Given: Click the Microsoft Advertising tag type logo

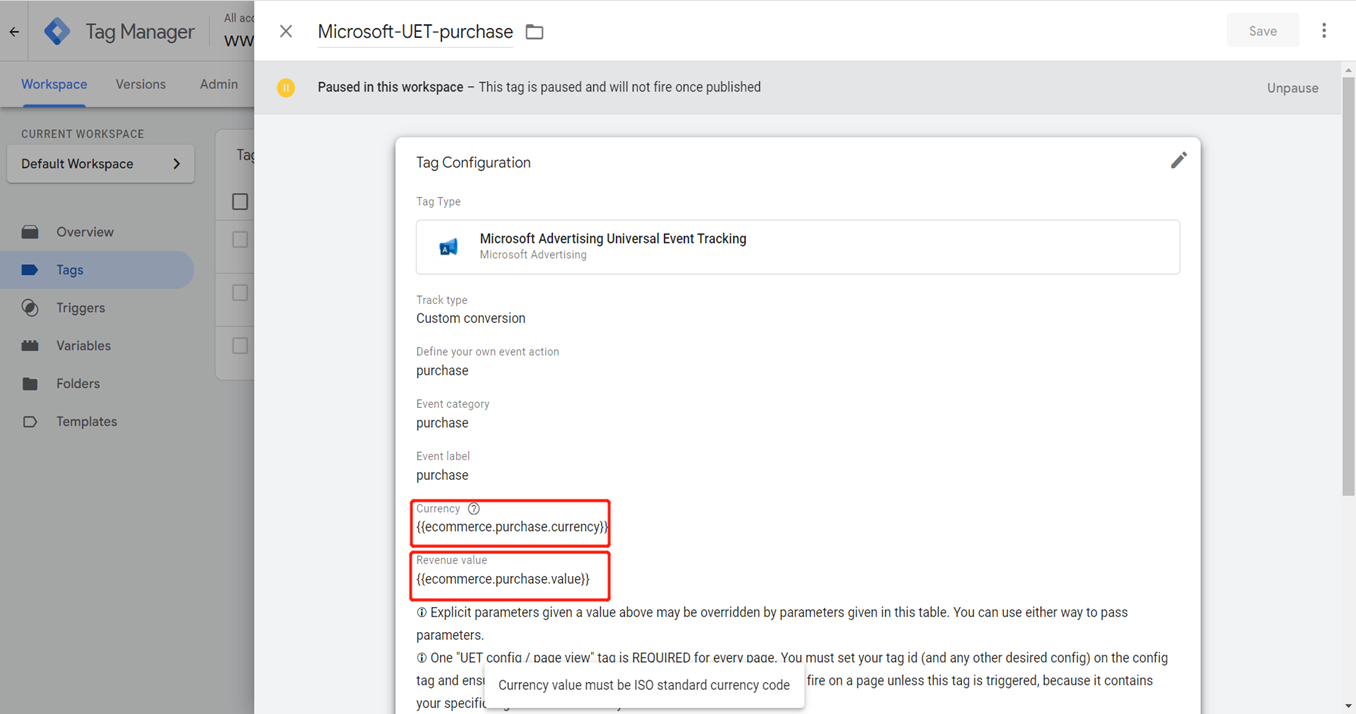Looking at the screenshot, I should [x=449, y=246].
